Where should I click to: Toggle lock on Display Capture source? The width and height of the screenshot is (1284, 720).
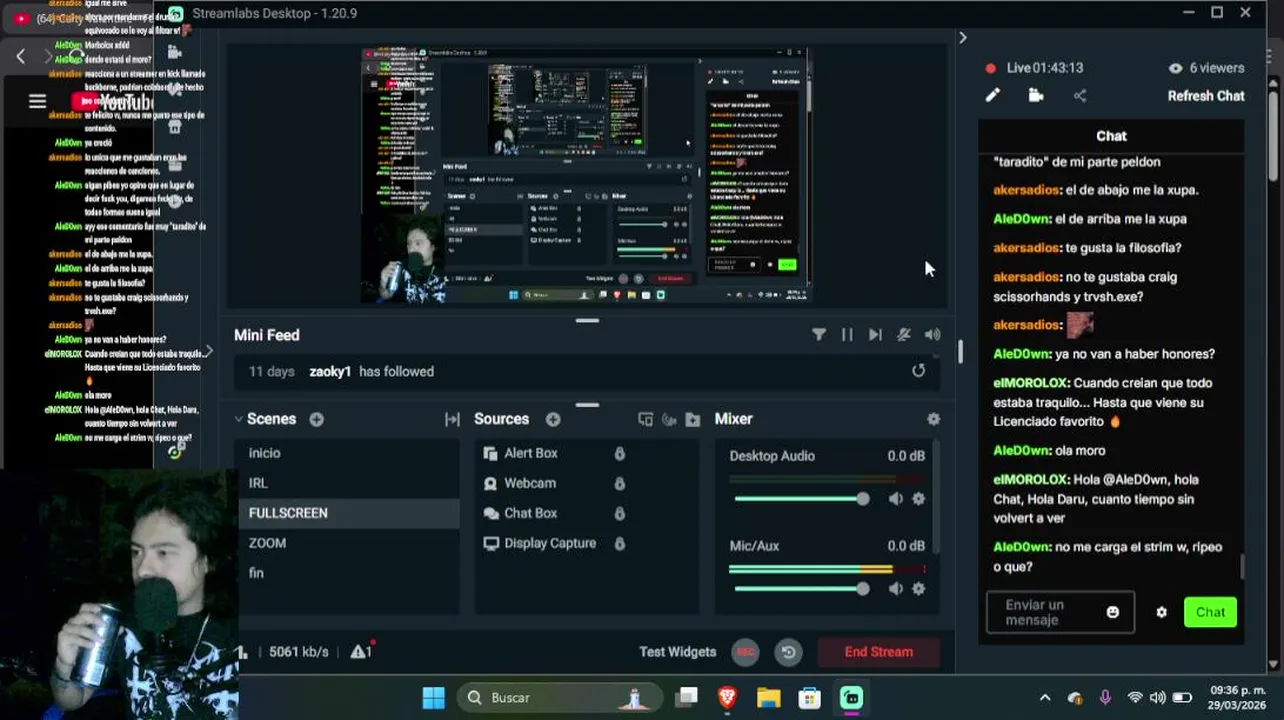tap(619, 543)
